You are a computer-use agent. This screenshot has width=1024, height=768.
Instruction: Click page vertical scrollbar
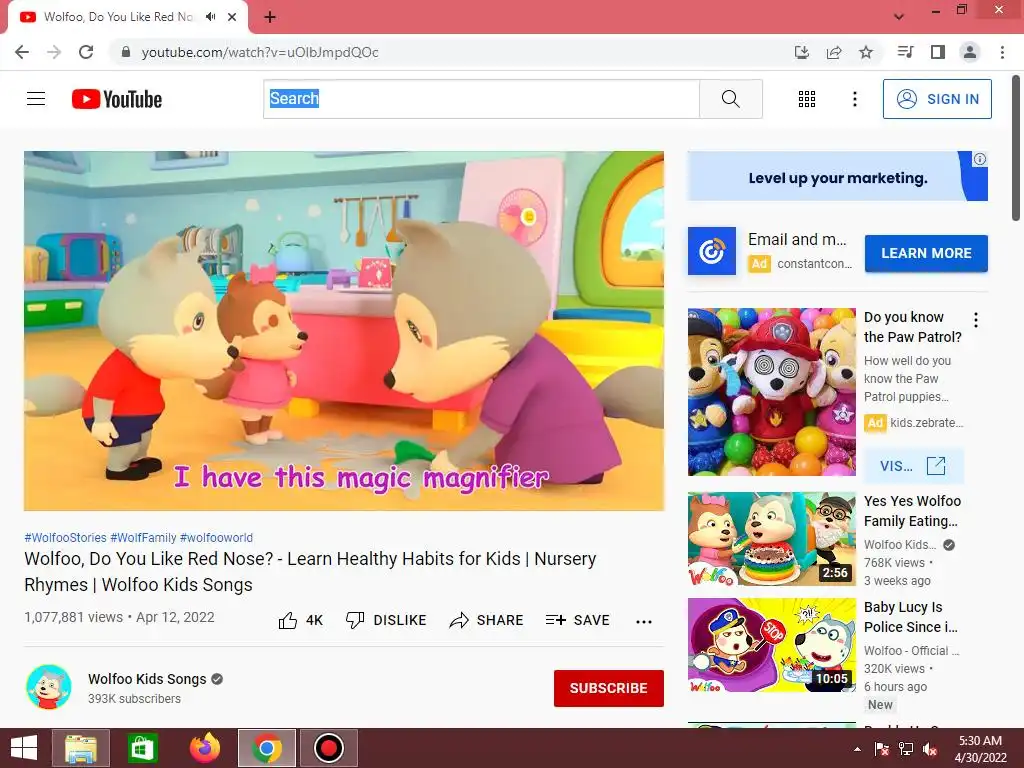tap(1017, 149)
